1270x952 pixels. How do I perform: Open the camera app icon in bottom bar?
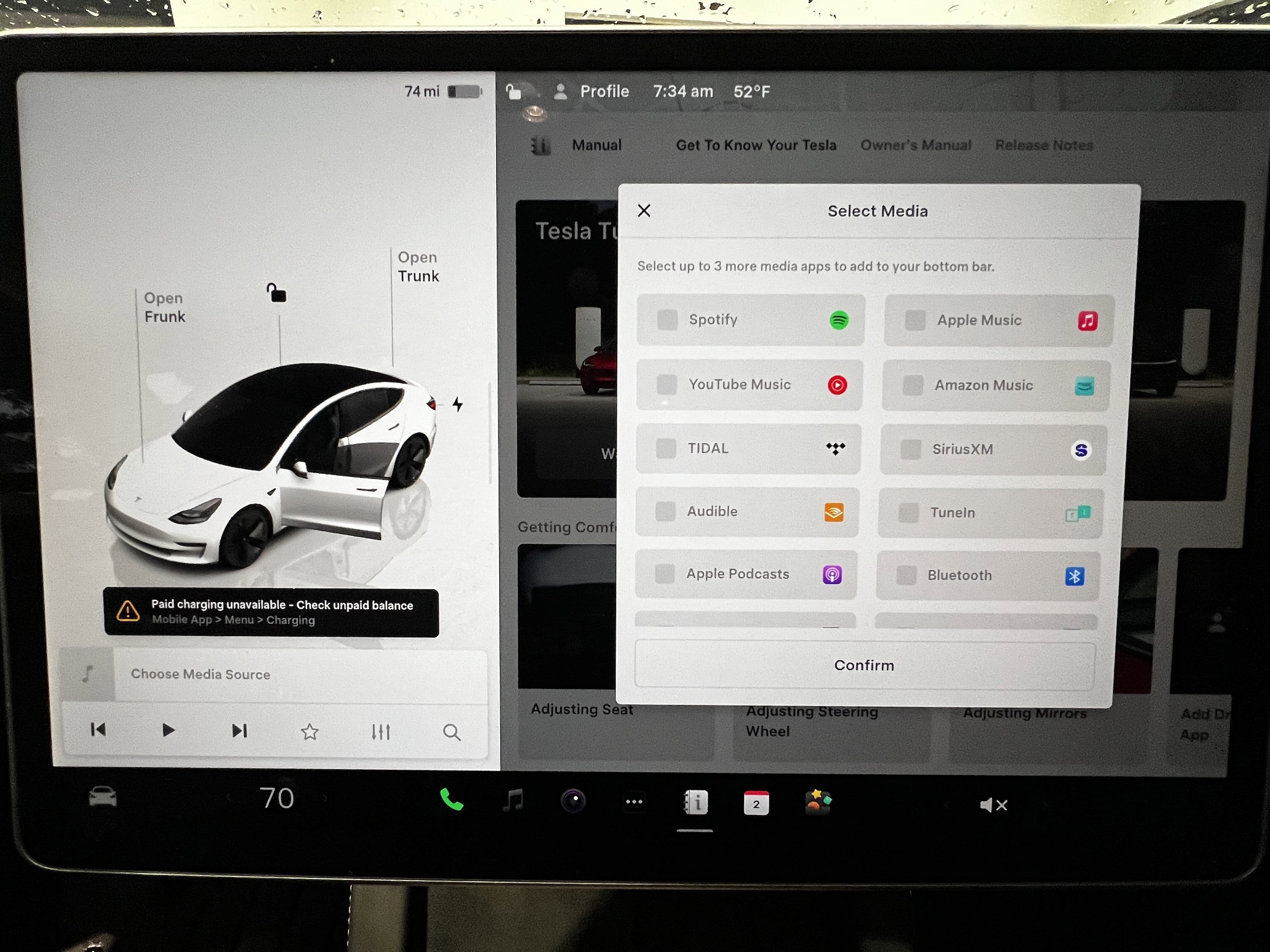pos(573,801)
